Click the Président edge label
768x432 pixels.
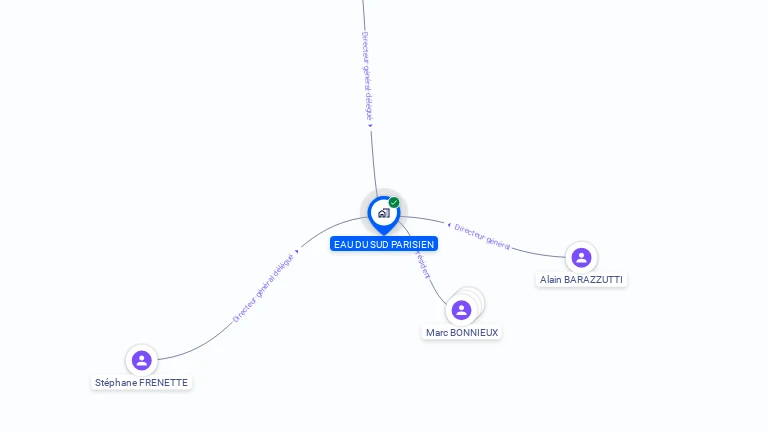tap(423, 265)
